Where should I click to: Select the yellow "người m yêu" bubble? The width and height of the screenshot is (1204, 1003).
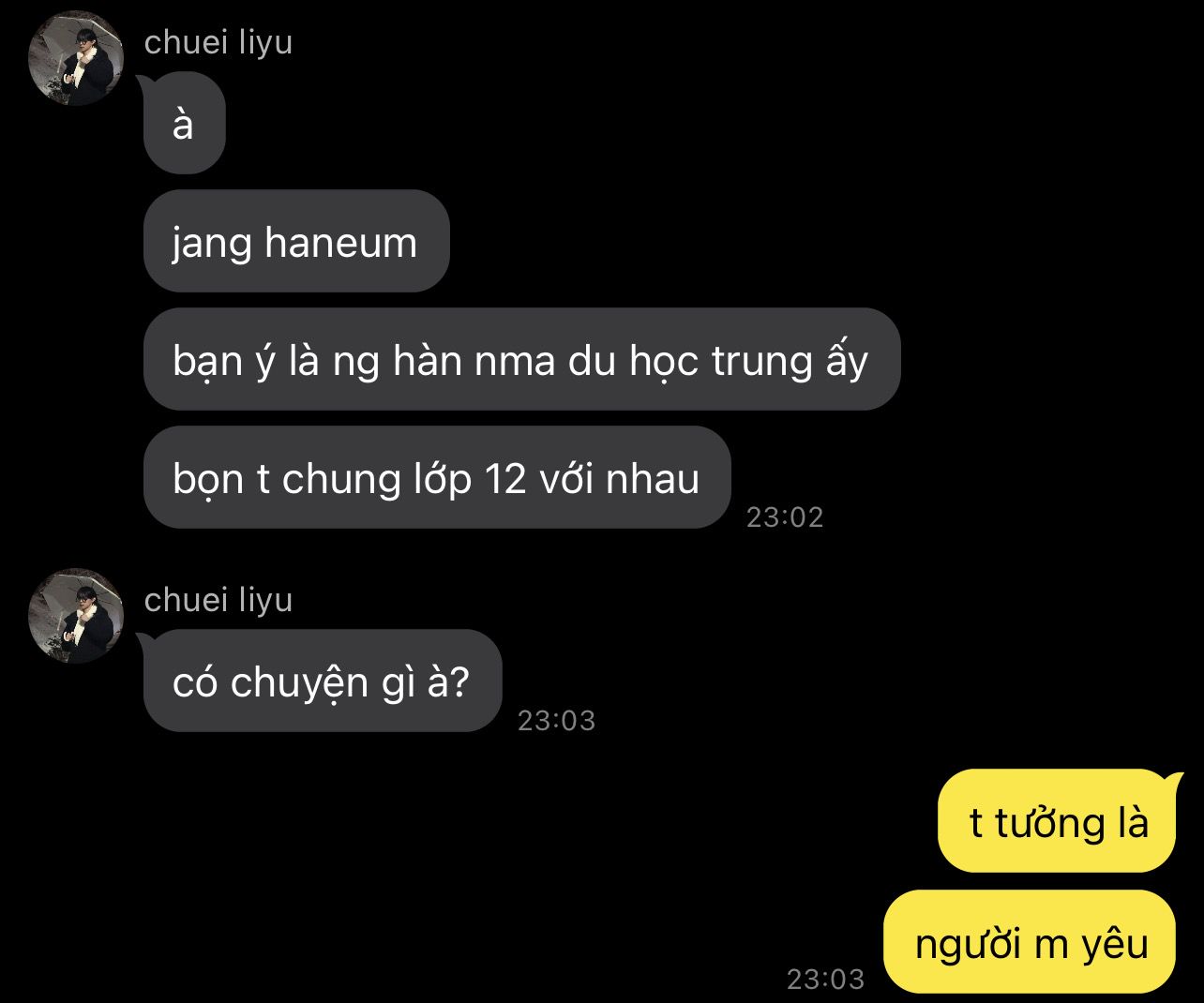pos(1030,942)
